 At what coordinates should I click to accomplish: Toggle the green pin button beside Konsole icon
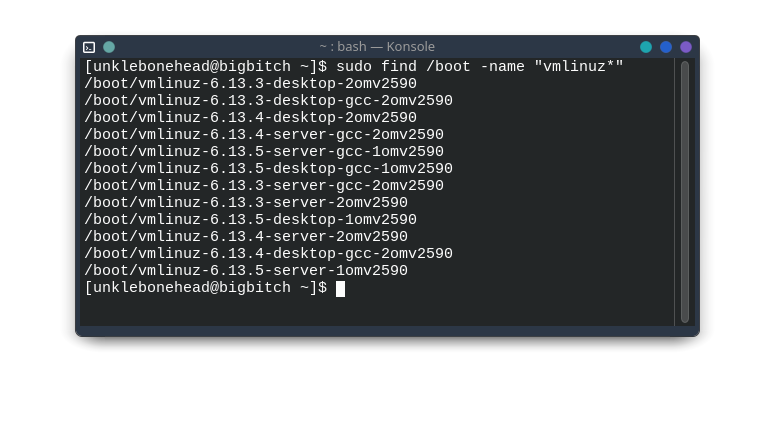109,47
